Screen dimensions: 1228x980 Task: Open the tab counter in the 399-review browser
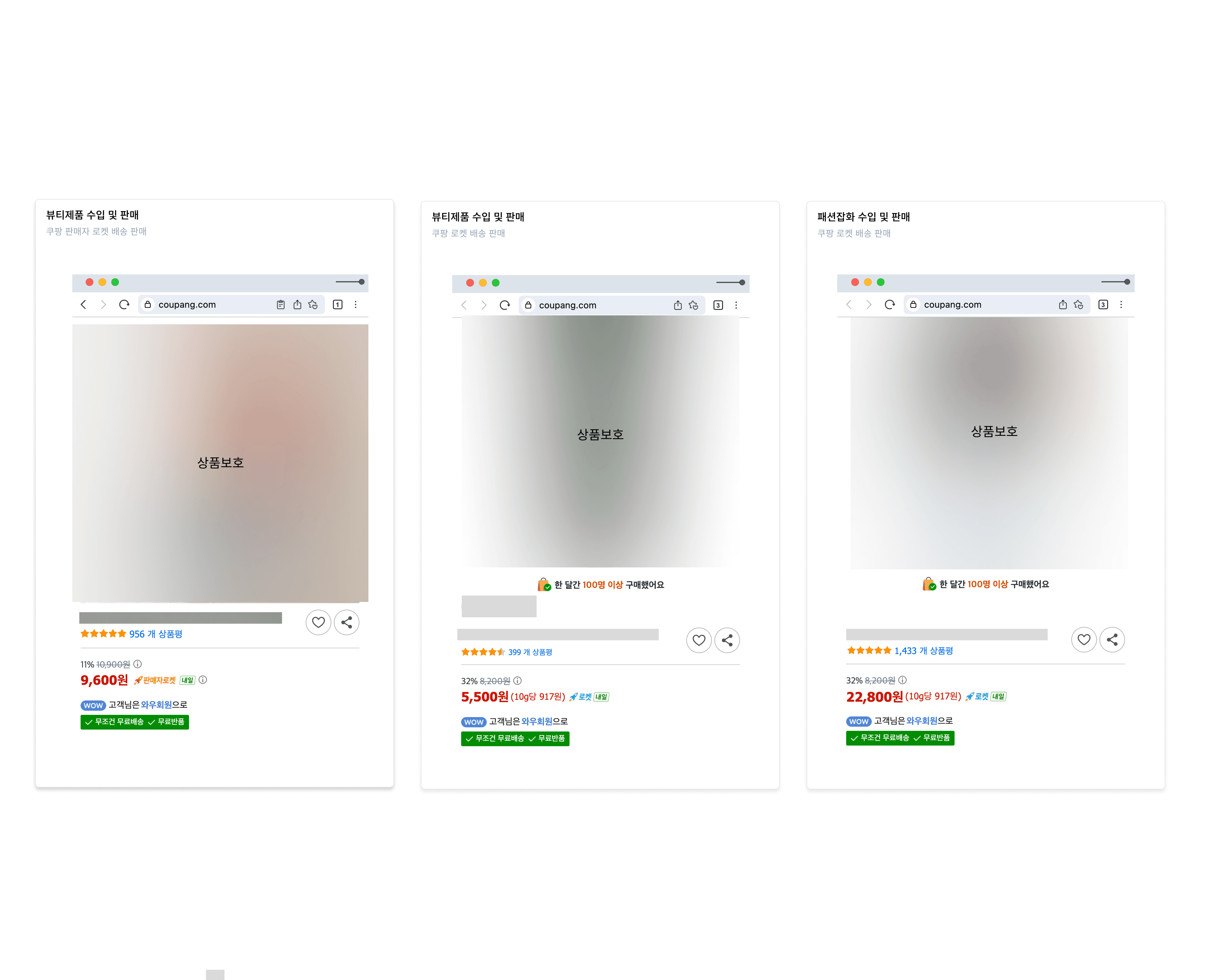(x=718, y=305)
